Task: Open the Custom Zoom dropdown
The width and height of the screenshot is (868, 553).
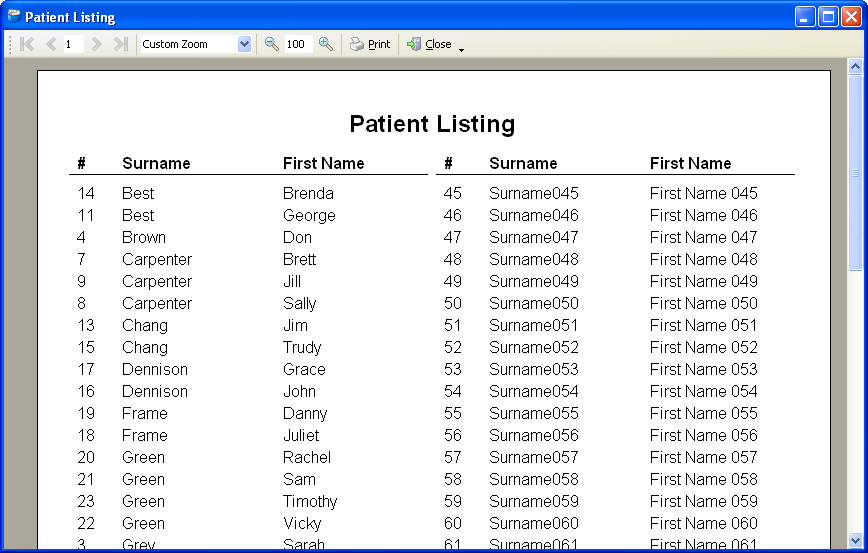Action: pyautogui.click(x=244, y=44)
